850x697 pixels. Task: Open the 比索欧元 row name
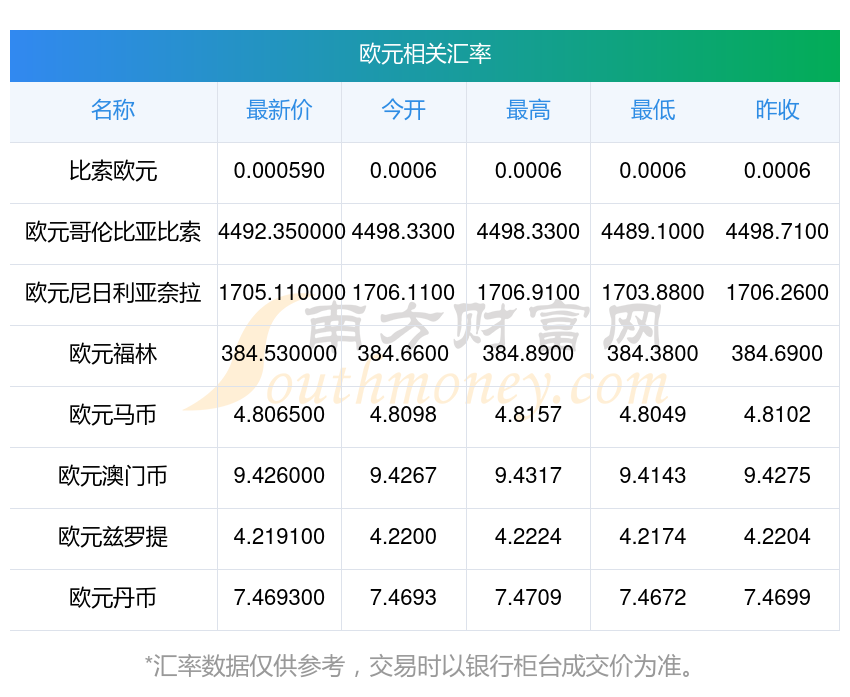pos(113,171)
